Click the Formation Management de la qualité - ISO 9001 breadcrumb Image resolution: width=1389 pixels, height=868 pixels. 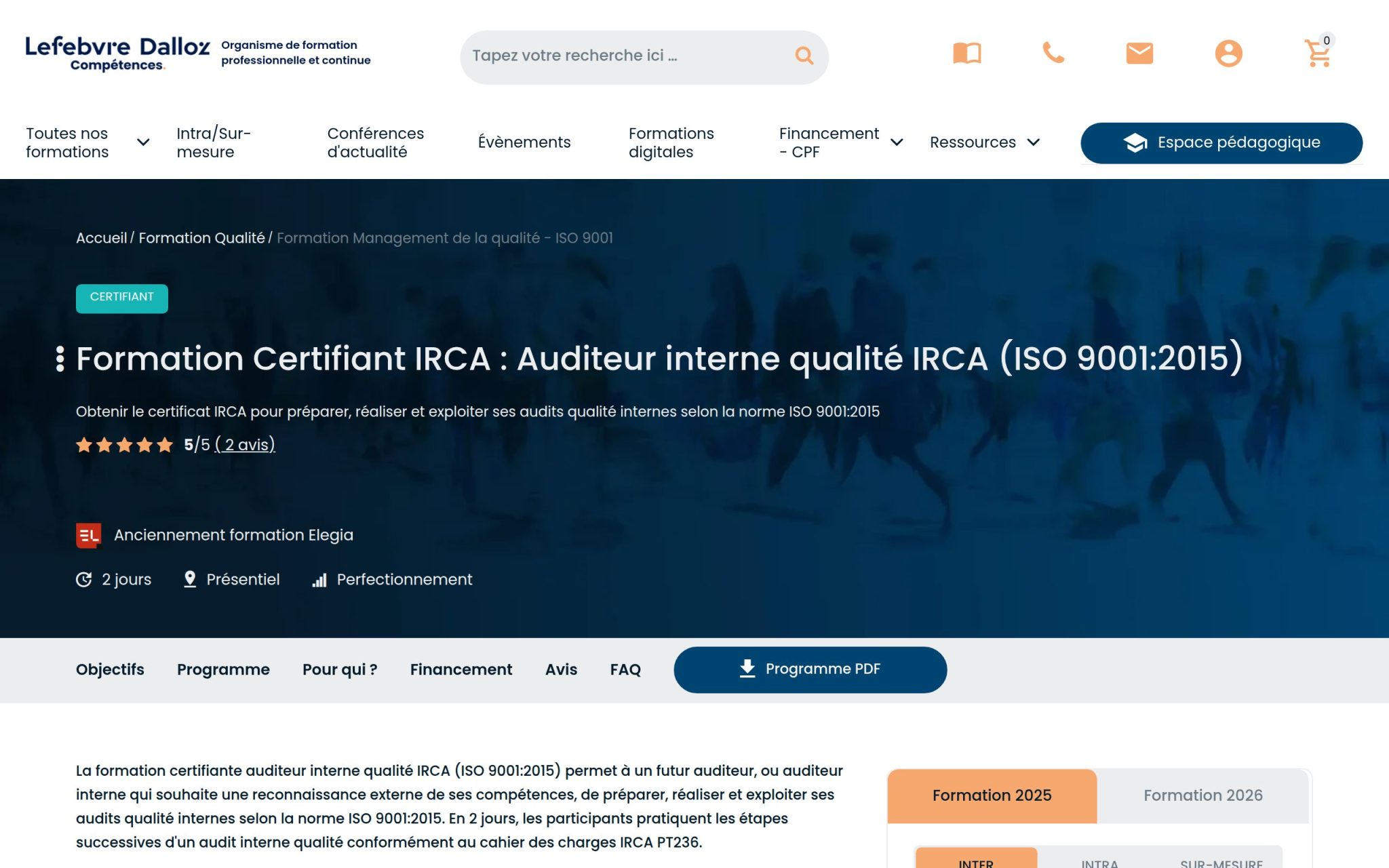445,238
